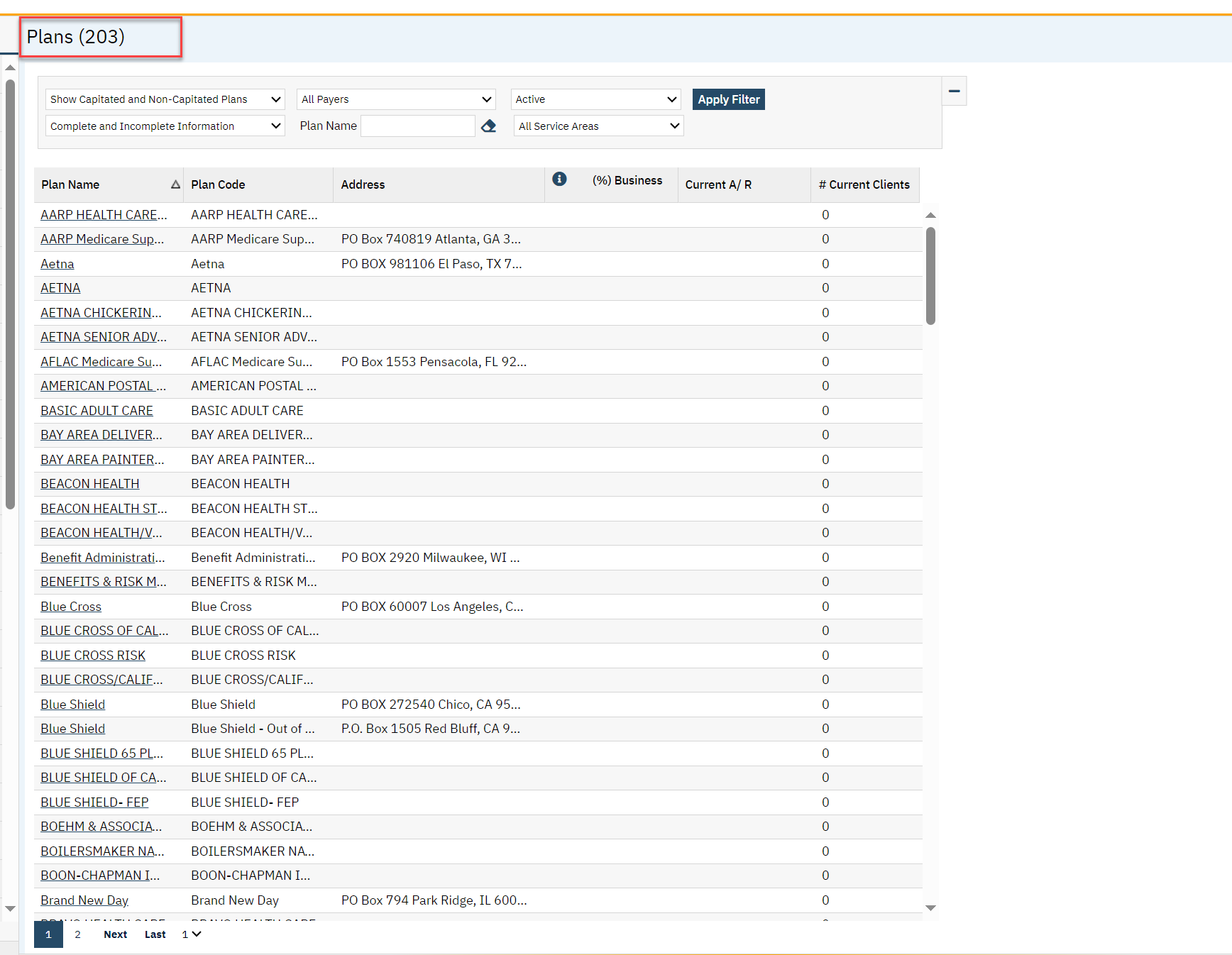Jump to the Last page
The image size is (1232, 955).
[155, 934]
